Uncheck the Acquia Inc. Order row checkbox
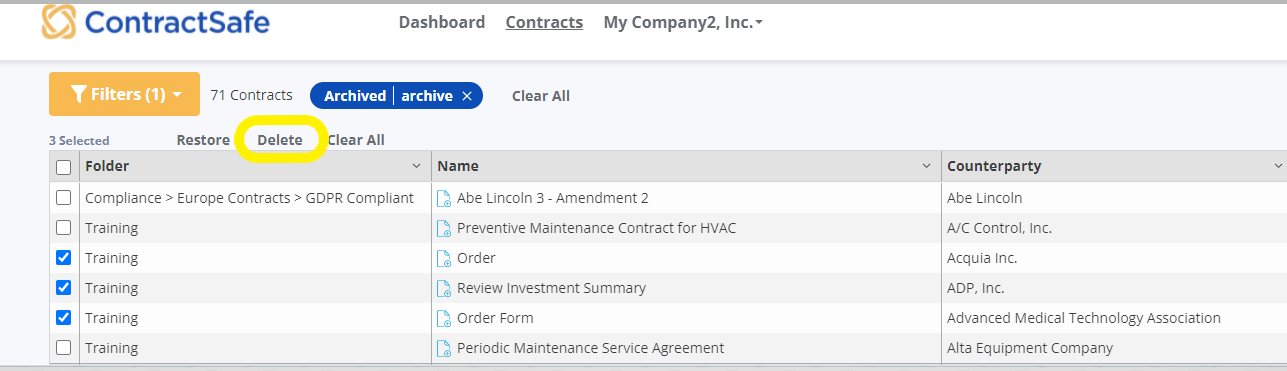 tap(64, 258)
